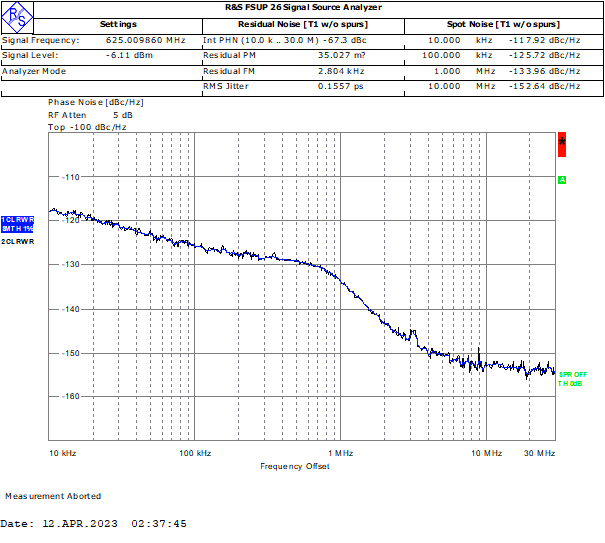Viewport: 605px width, 543px height.
Task: Click the -140 y-axis label
Action: click(x=71, y=309)
